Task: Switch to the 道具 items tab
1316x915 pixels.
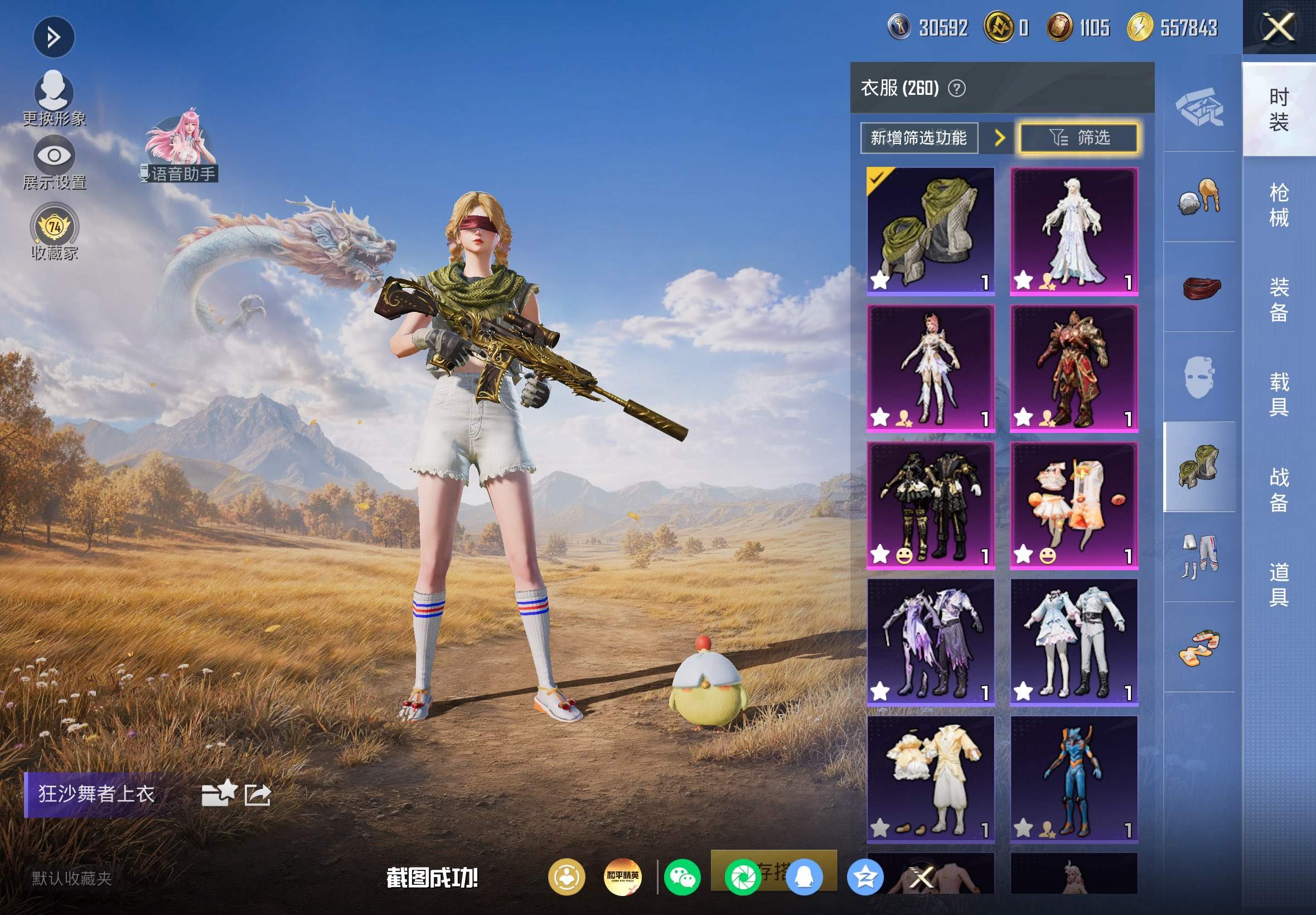Action: coord(1279,584)
